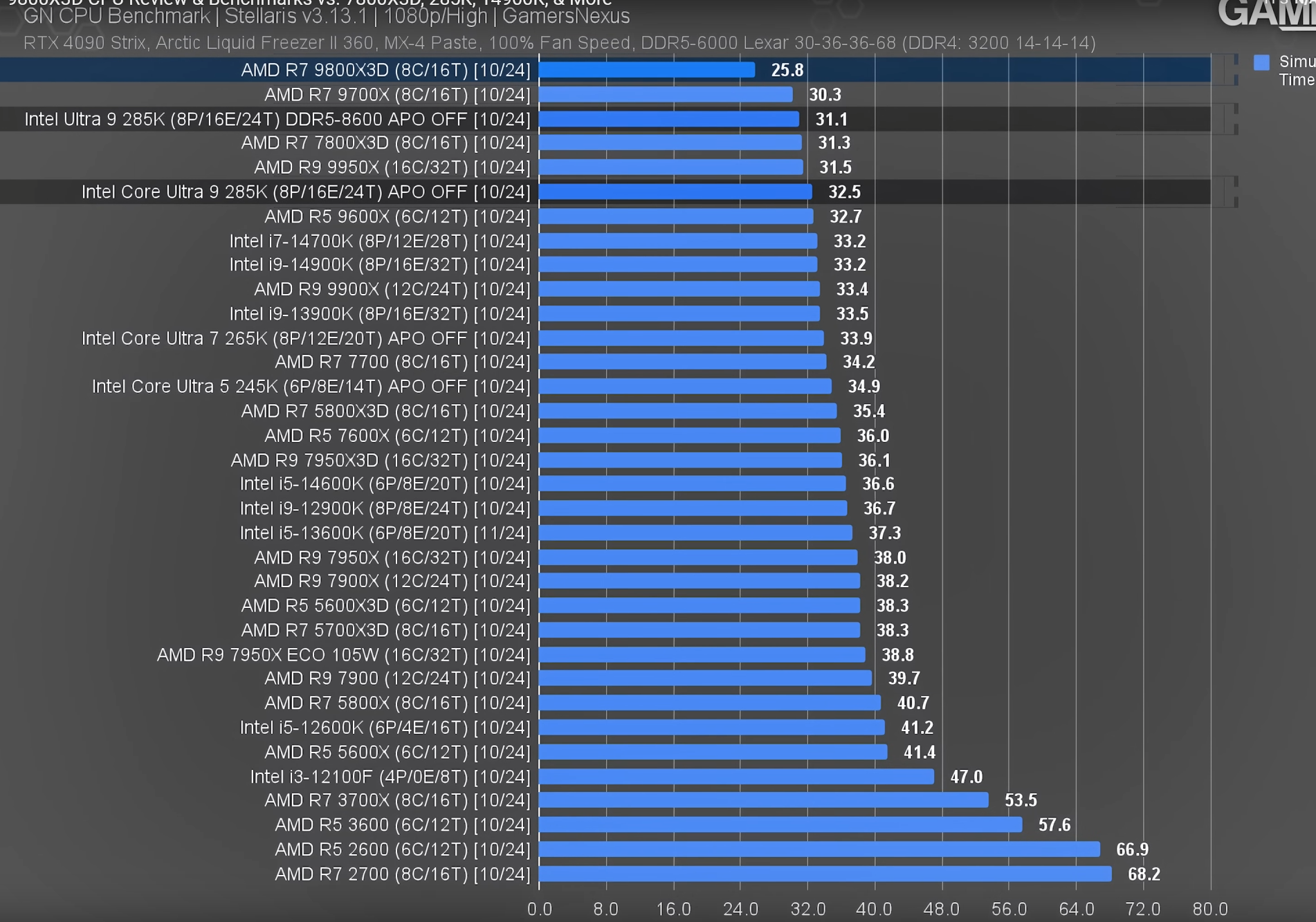Click the 68.2 value for the R7 2700
This screenshot has width=1316, height=922.
click(1144, 874)
